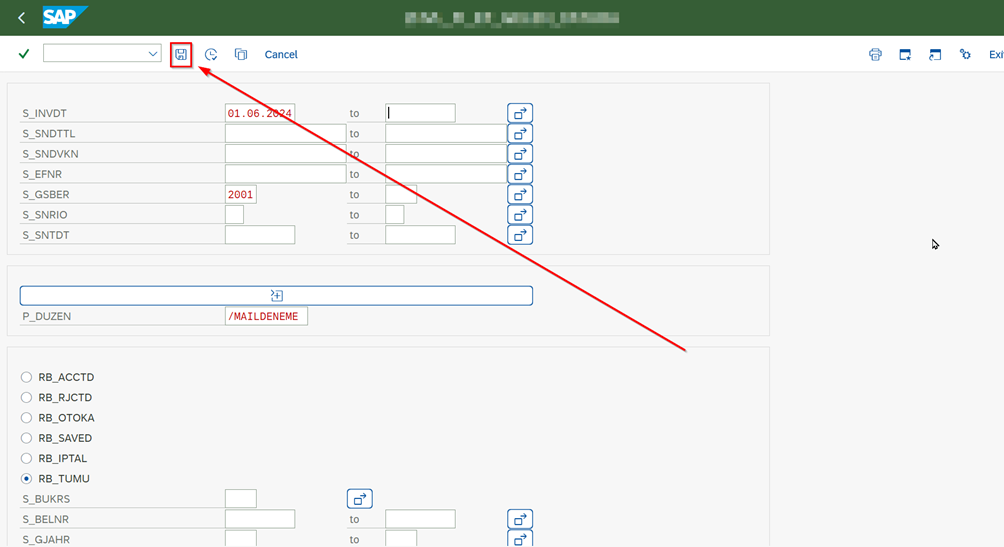
Task: Open multiple selection for S_BUKRS
Action: 360,498
